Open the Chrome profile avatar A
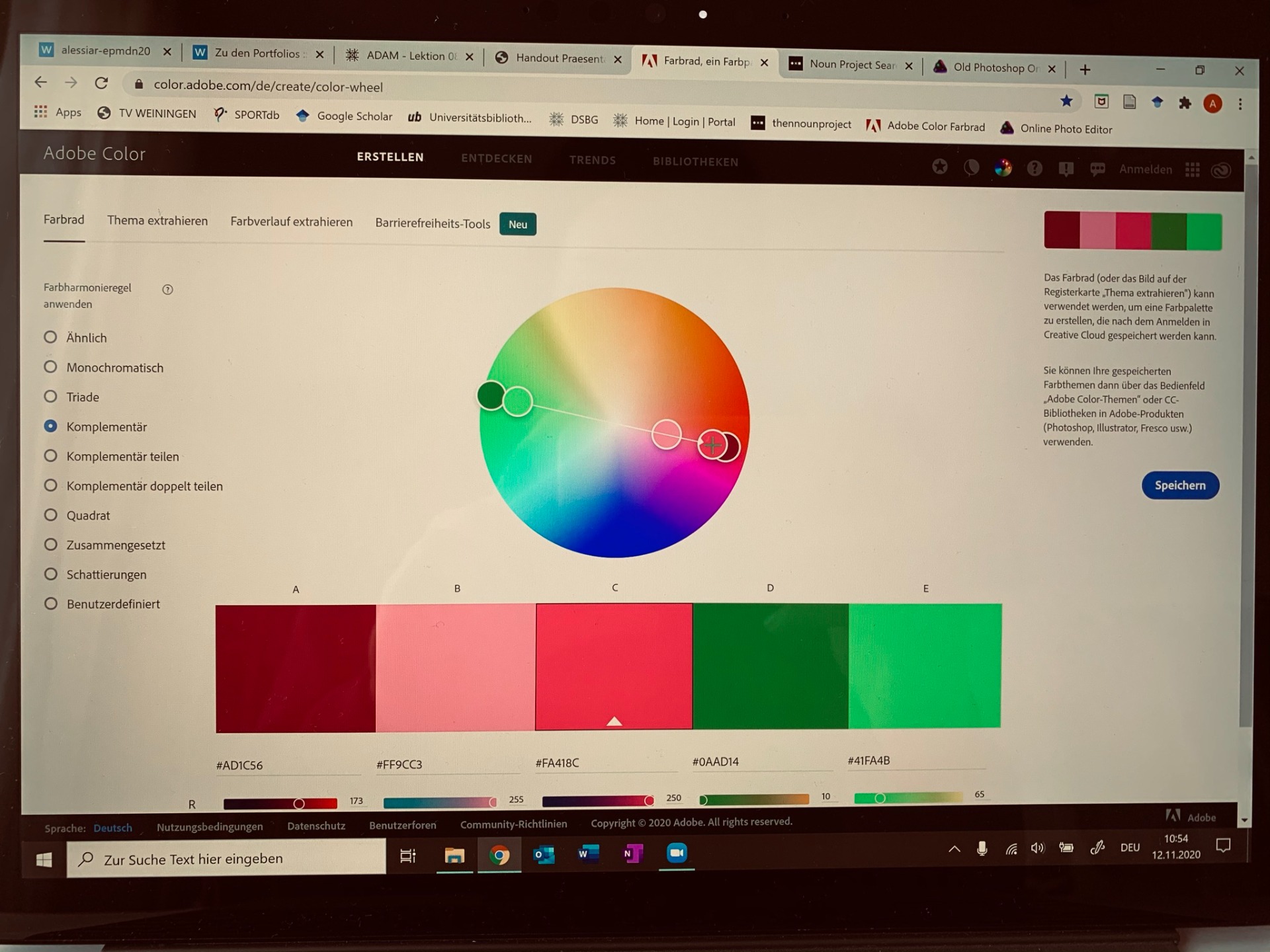1270x952 pixels. (1212, 104)
